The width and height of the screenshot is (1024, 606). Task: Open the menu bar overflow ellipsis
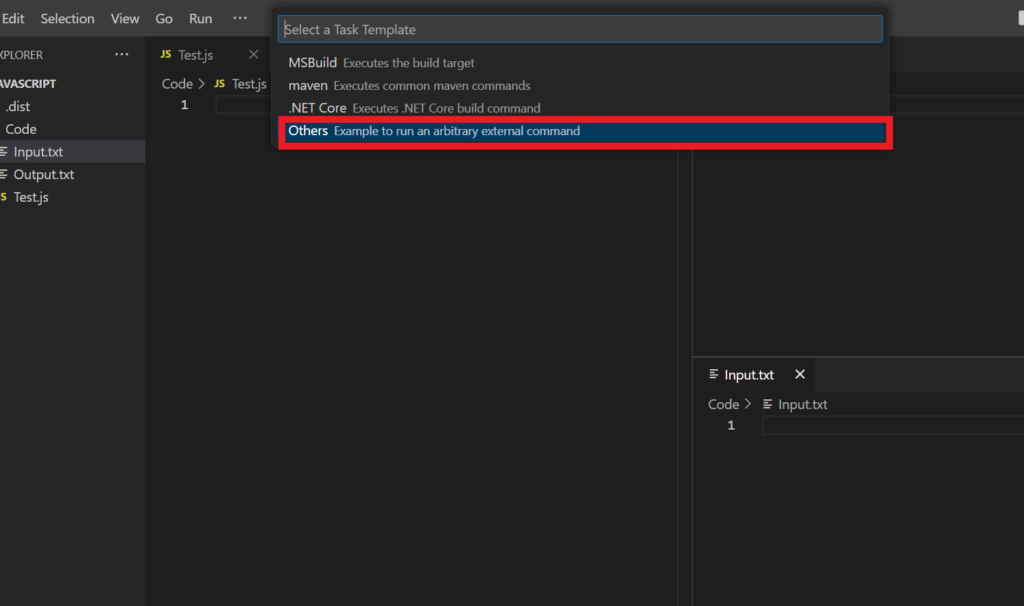tap(239, 19)
